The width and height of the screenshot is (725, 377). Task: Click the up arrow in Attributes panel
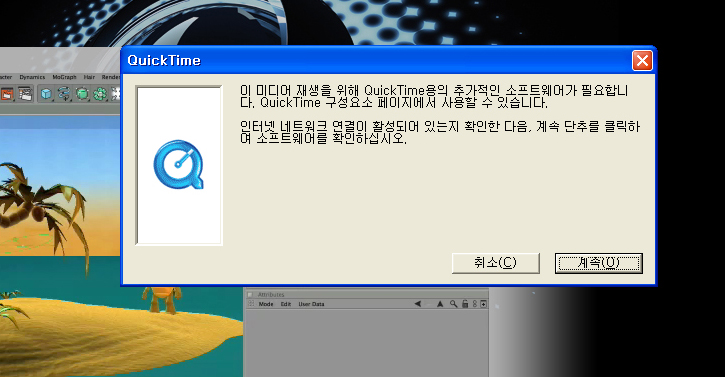coord(440,304)
